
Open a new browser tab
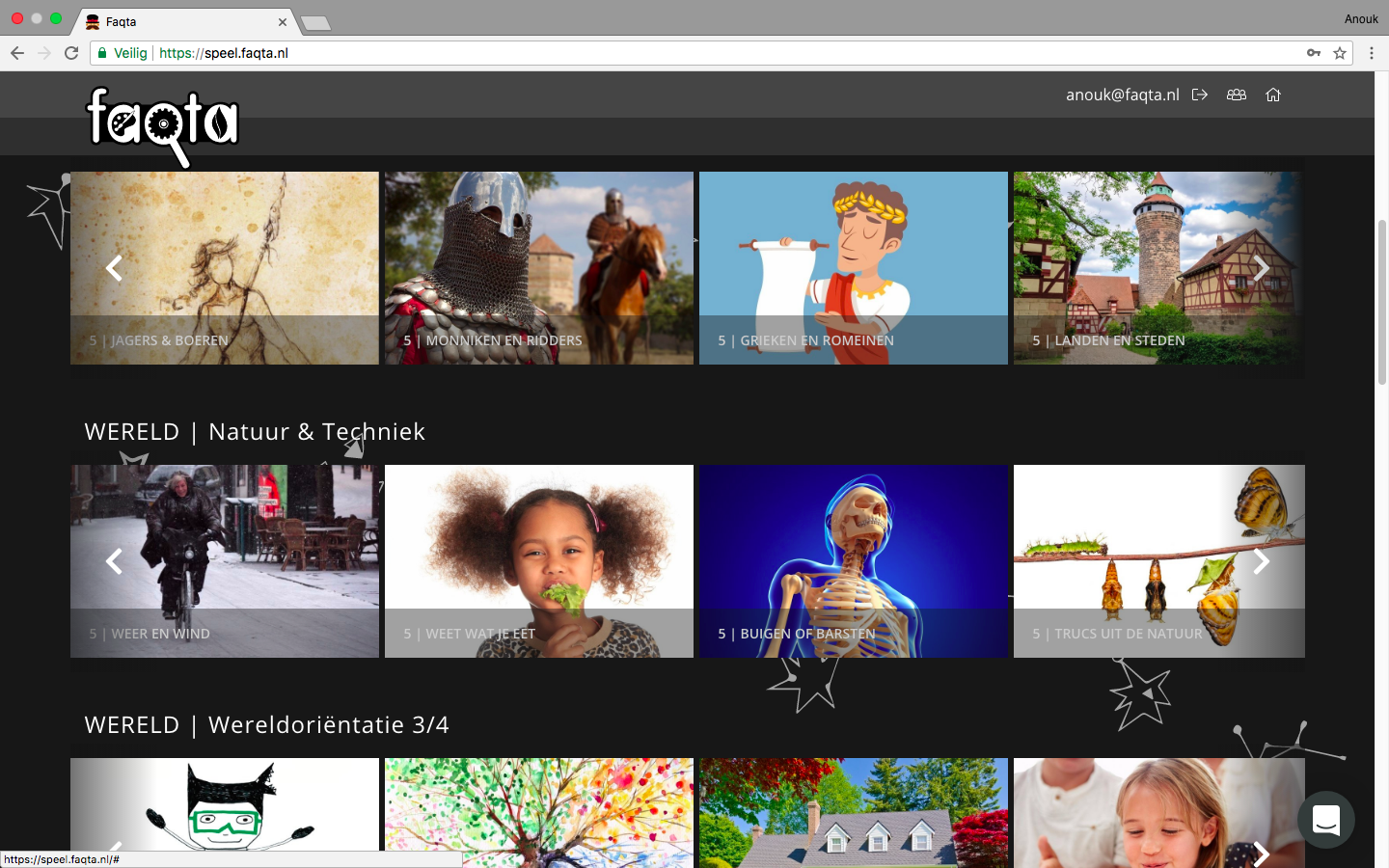pyautogui.click(x=315, y=22)
